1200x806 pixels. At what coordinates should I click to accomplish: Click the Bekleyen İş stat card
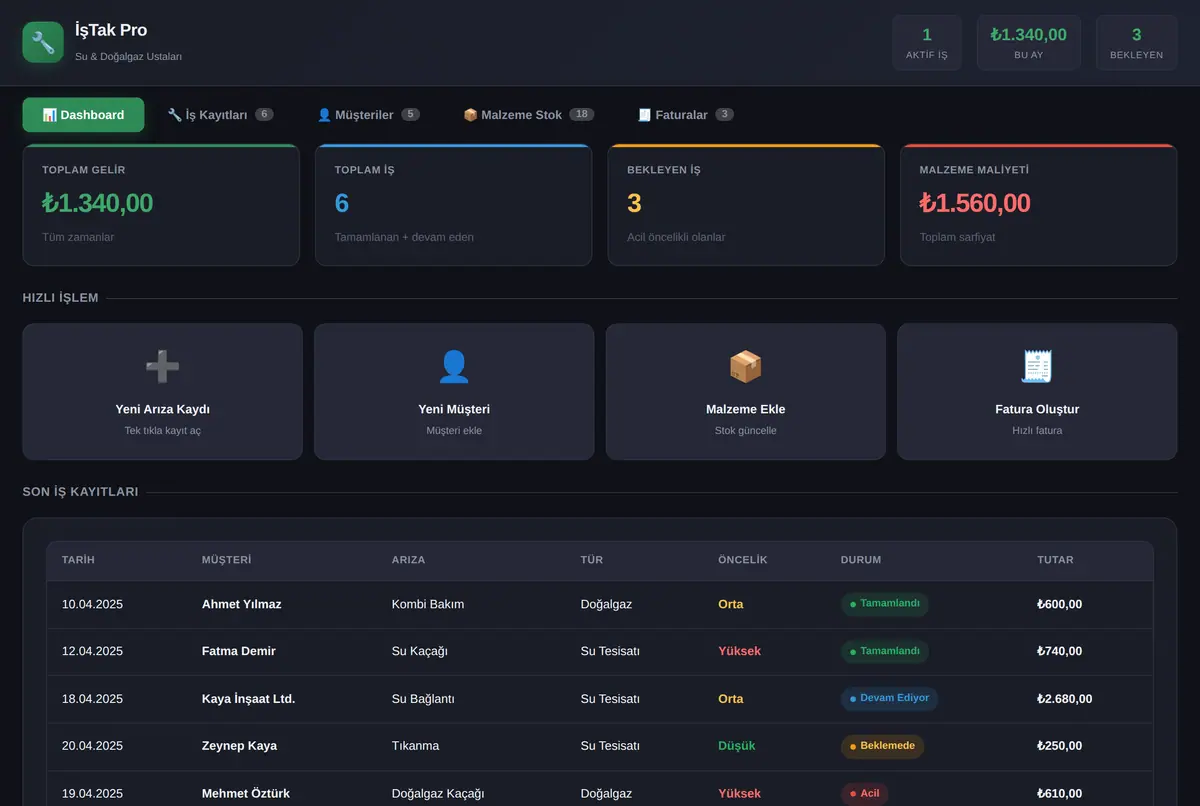click(x=746, y=205)
